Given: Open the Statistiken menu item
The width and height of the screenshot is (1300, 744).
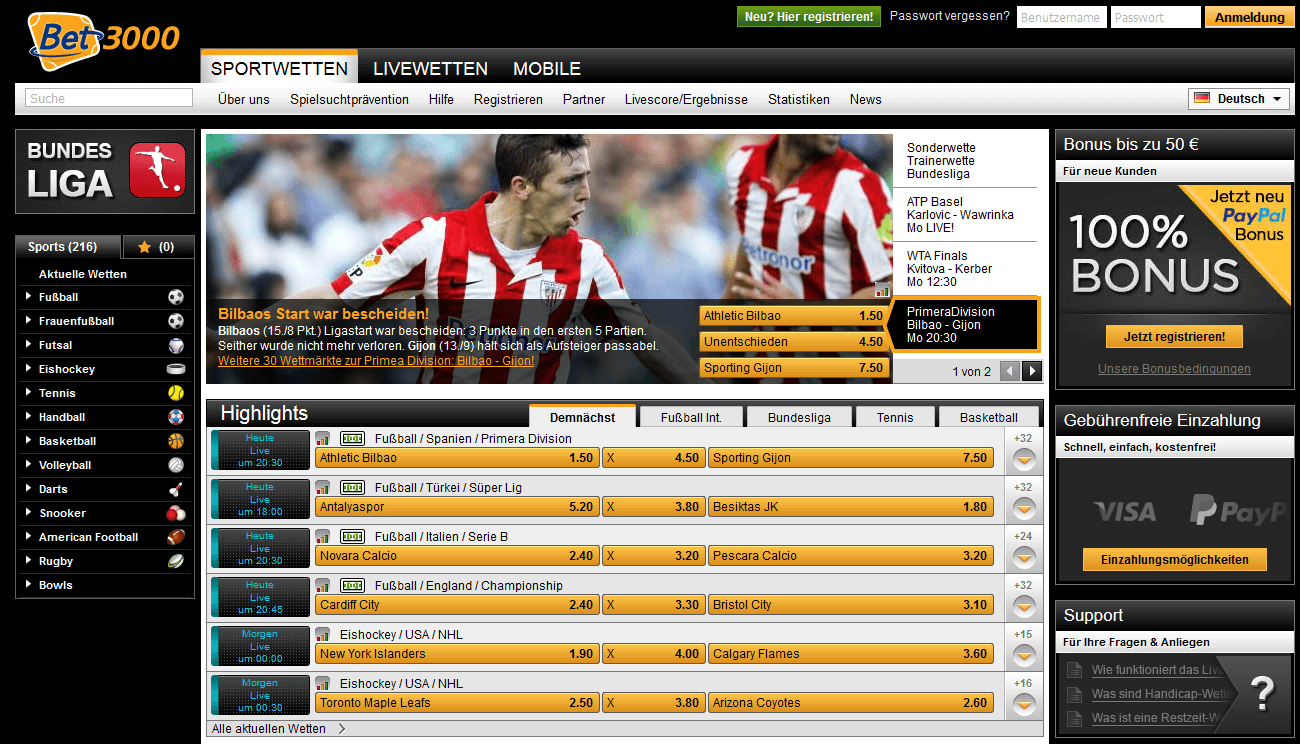Looking at the screenshot, I should point(799,99).
